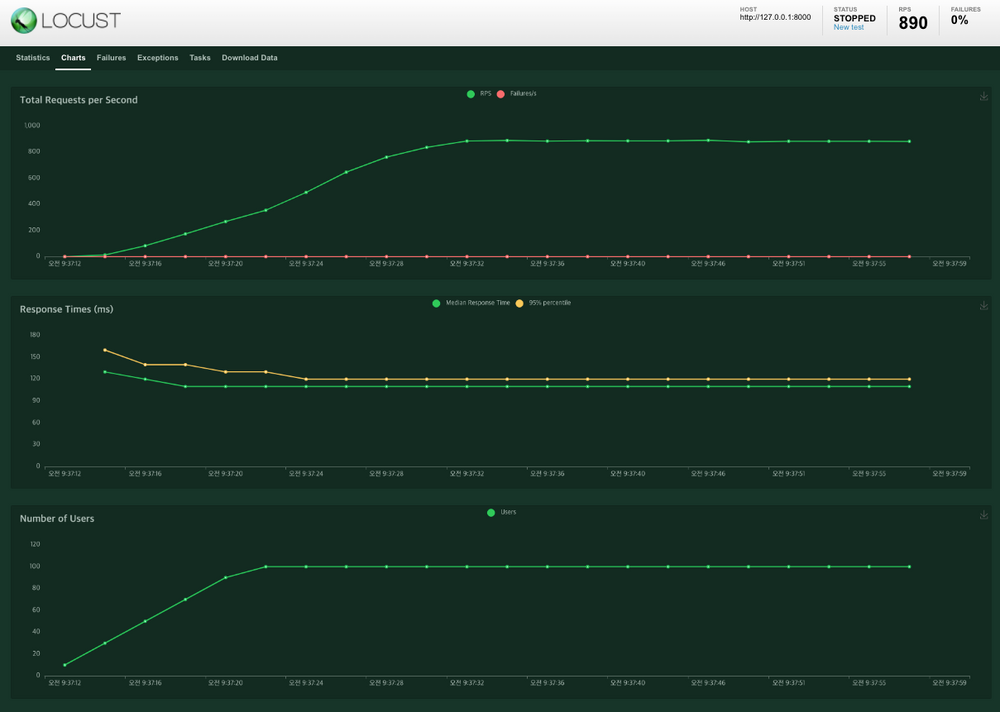Go to the Exceptions tab
Screen dimensions: 1000x712
click(158, 58)
